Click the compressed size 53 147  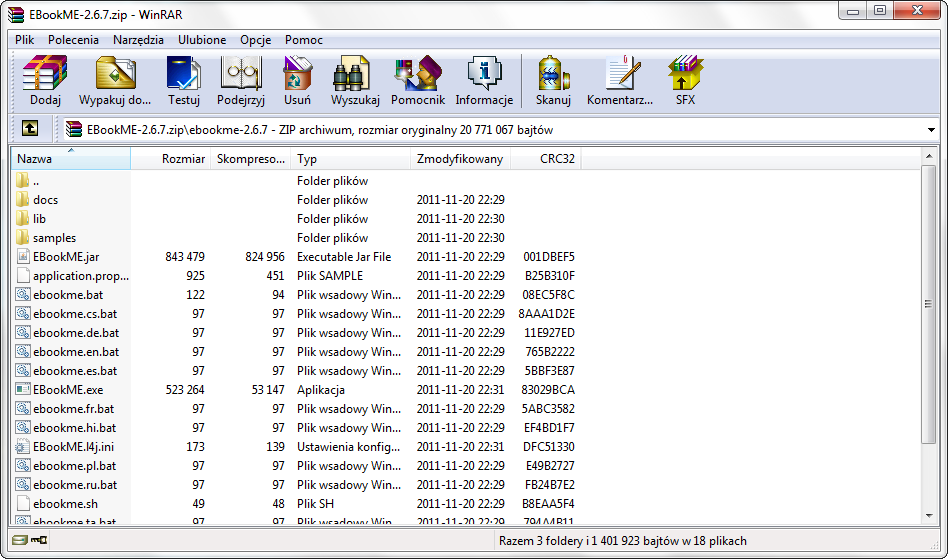(x=268, y=390)
